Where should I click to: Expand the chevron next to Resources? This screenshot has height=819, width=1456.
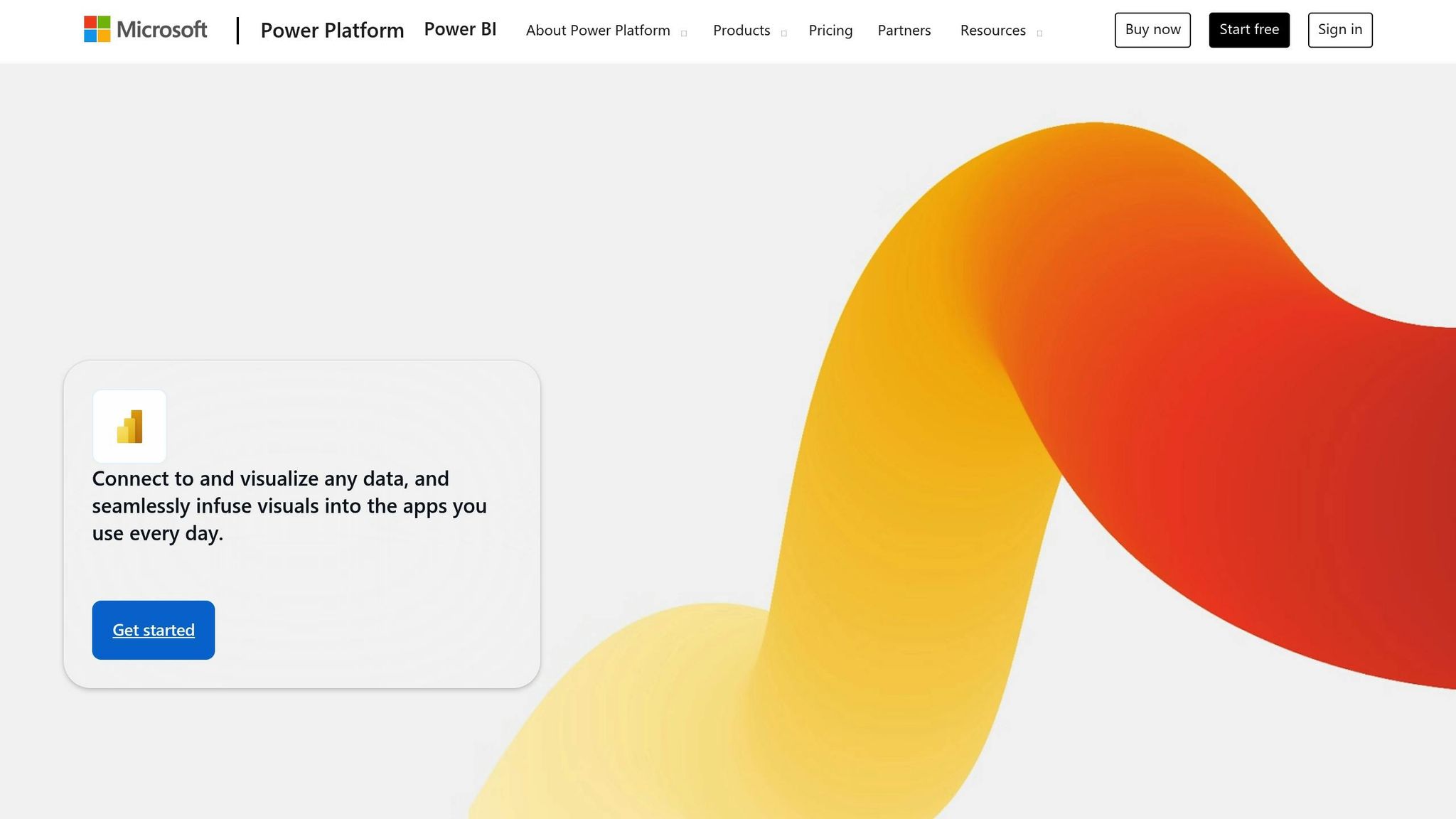[1039, 33]
